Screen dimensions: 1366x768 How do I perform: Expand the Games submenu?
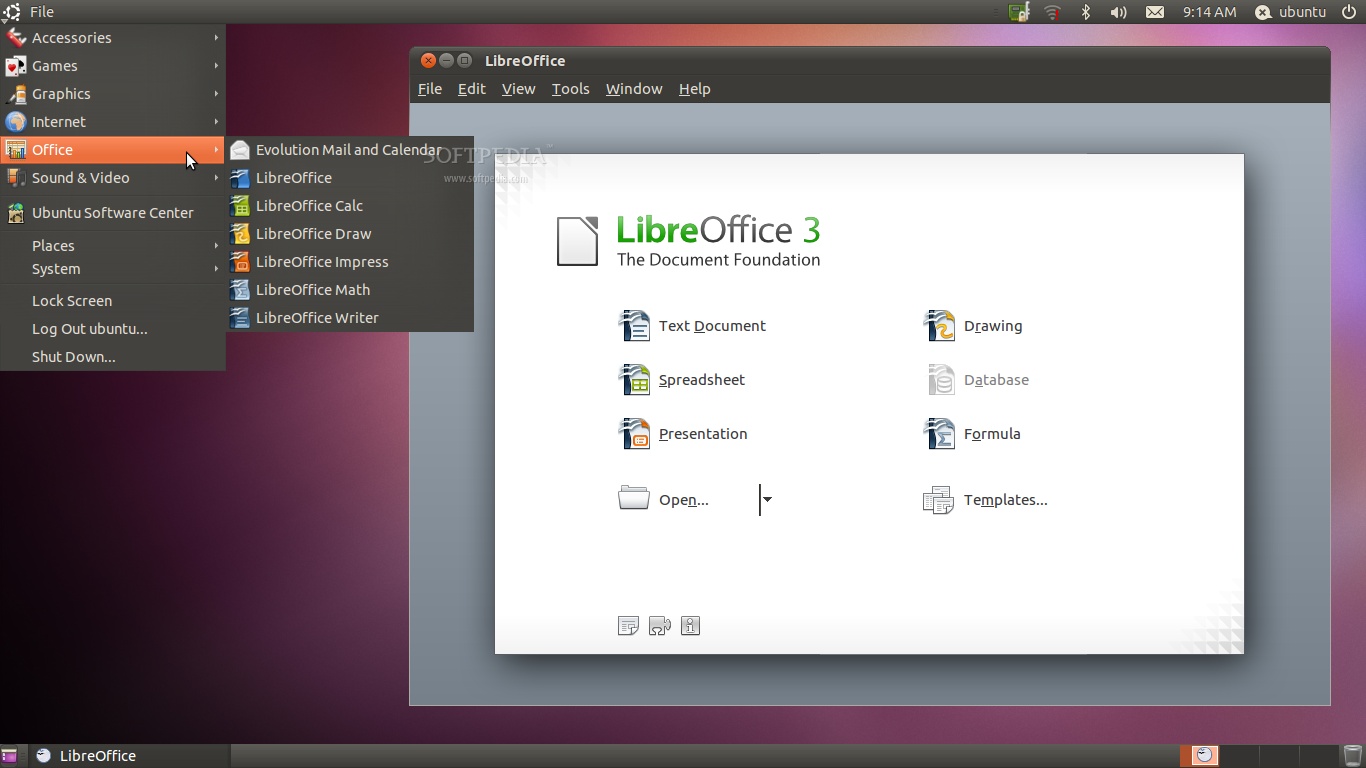click(113, 66)
